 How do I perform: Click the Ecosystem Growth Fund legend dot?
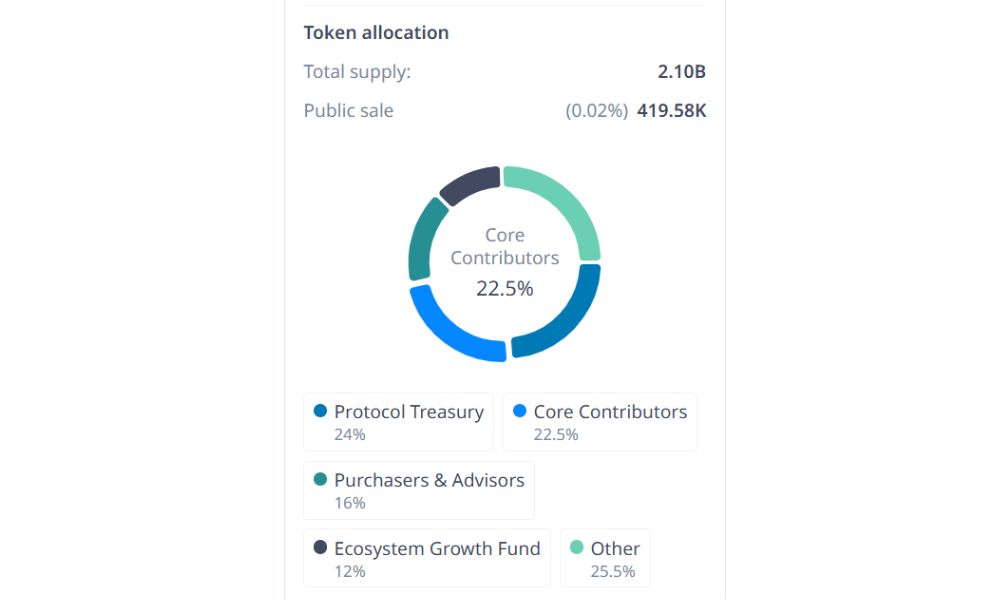click(x=319, y=547)
